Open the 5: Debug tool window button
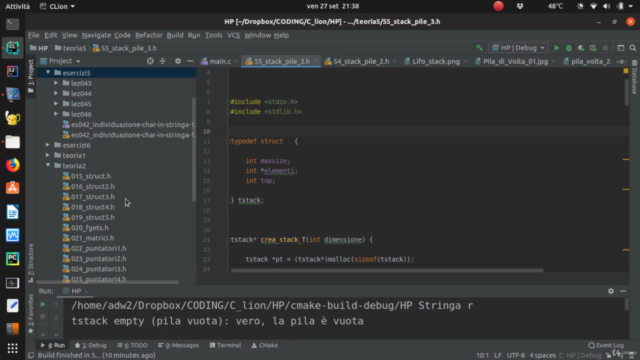640x360 pixels. (x=91, y=345)
